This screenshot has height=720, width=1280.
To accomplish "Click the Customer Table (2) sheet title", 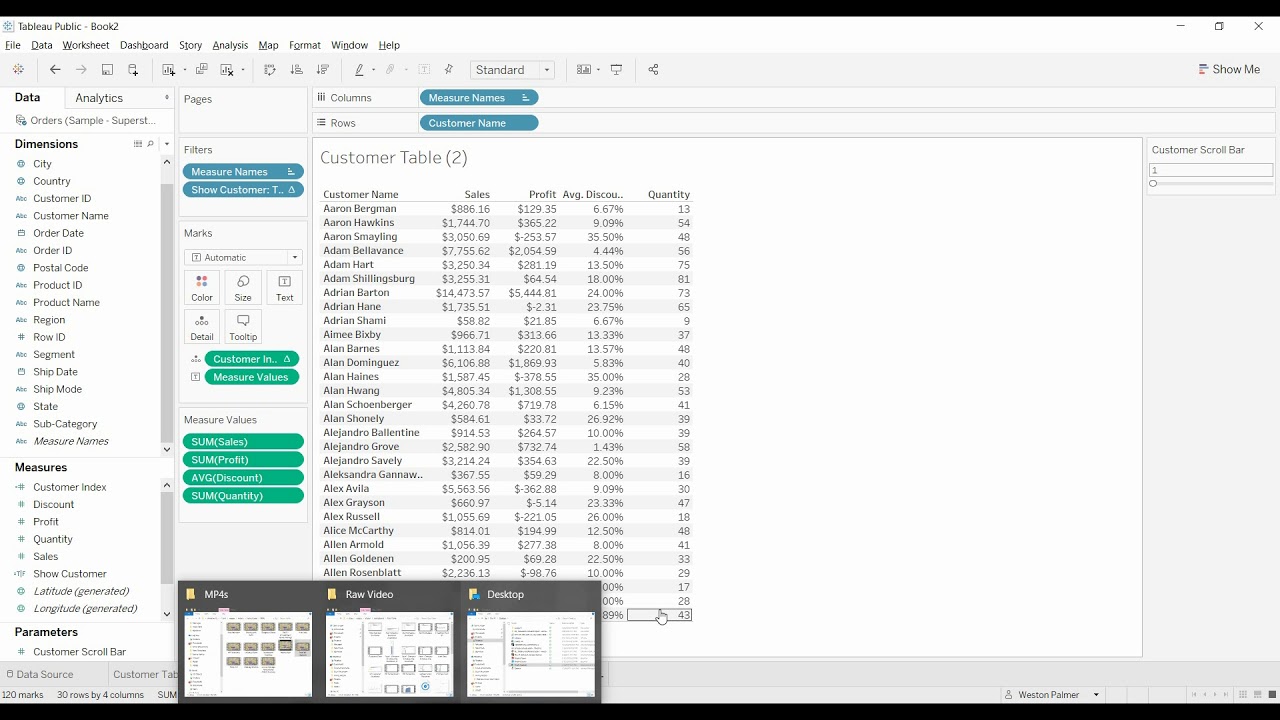I will click(394, 158).
